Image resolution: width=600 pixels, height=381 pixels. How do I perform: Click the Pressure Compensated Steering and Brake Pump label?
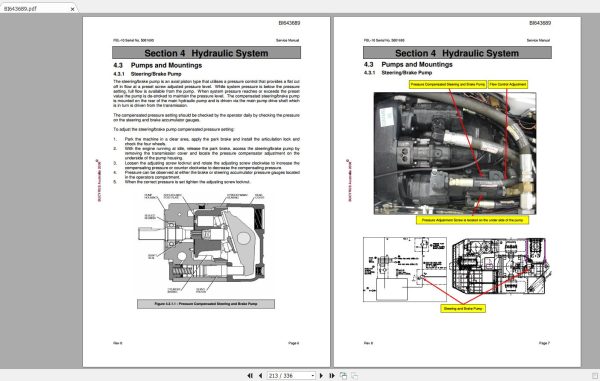click(x=448, y=84)
